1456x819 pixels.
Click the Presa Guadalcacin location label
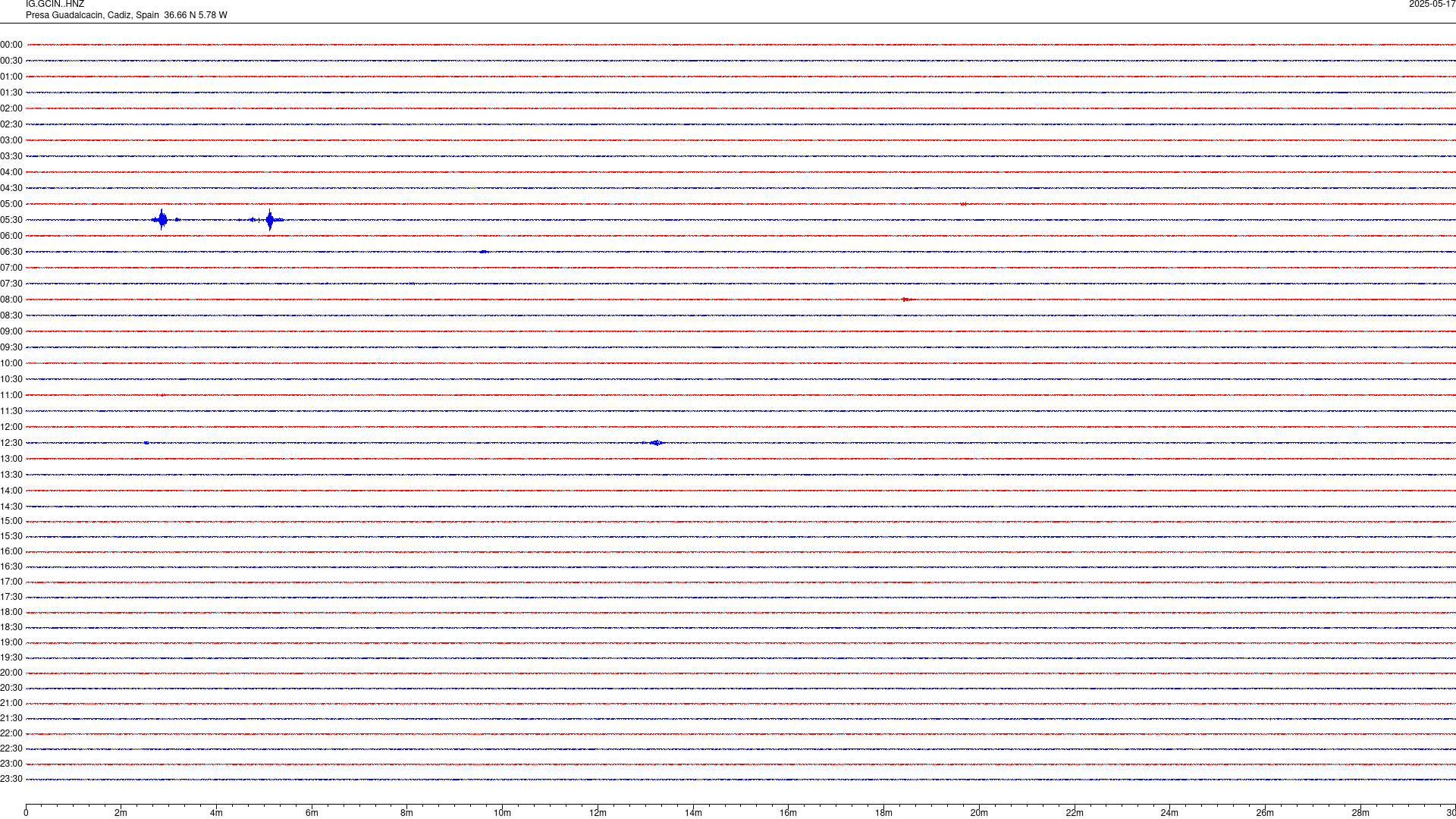126,15
